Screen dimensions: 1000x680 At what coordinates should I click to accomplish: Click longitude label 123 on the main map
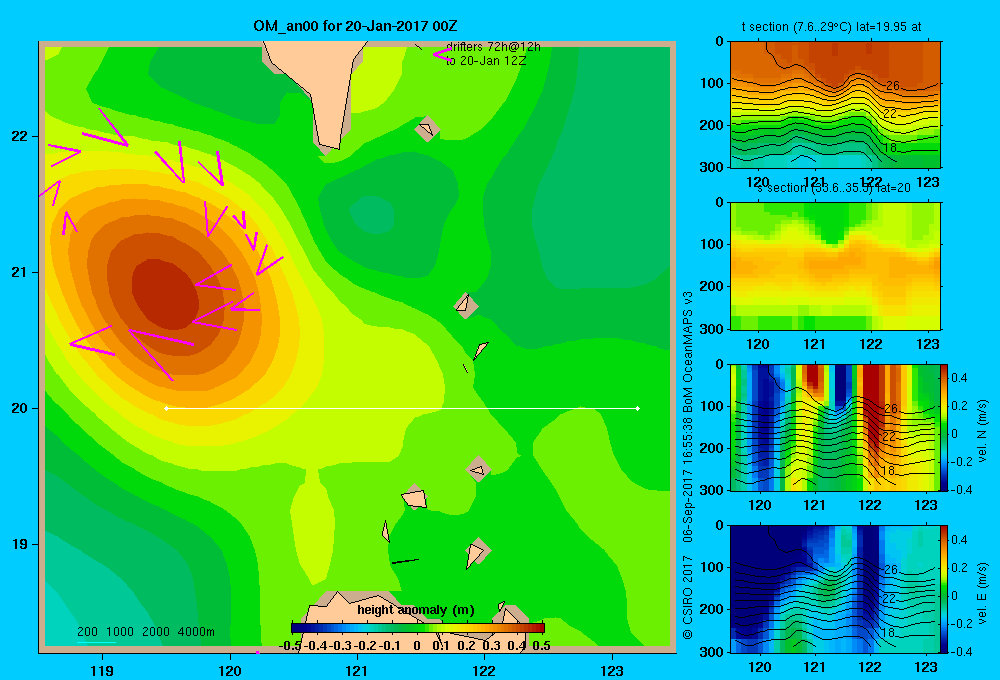[x=612, y=670]
